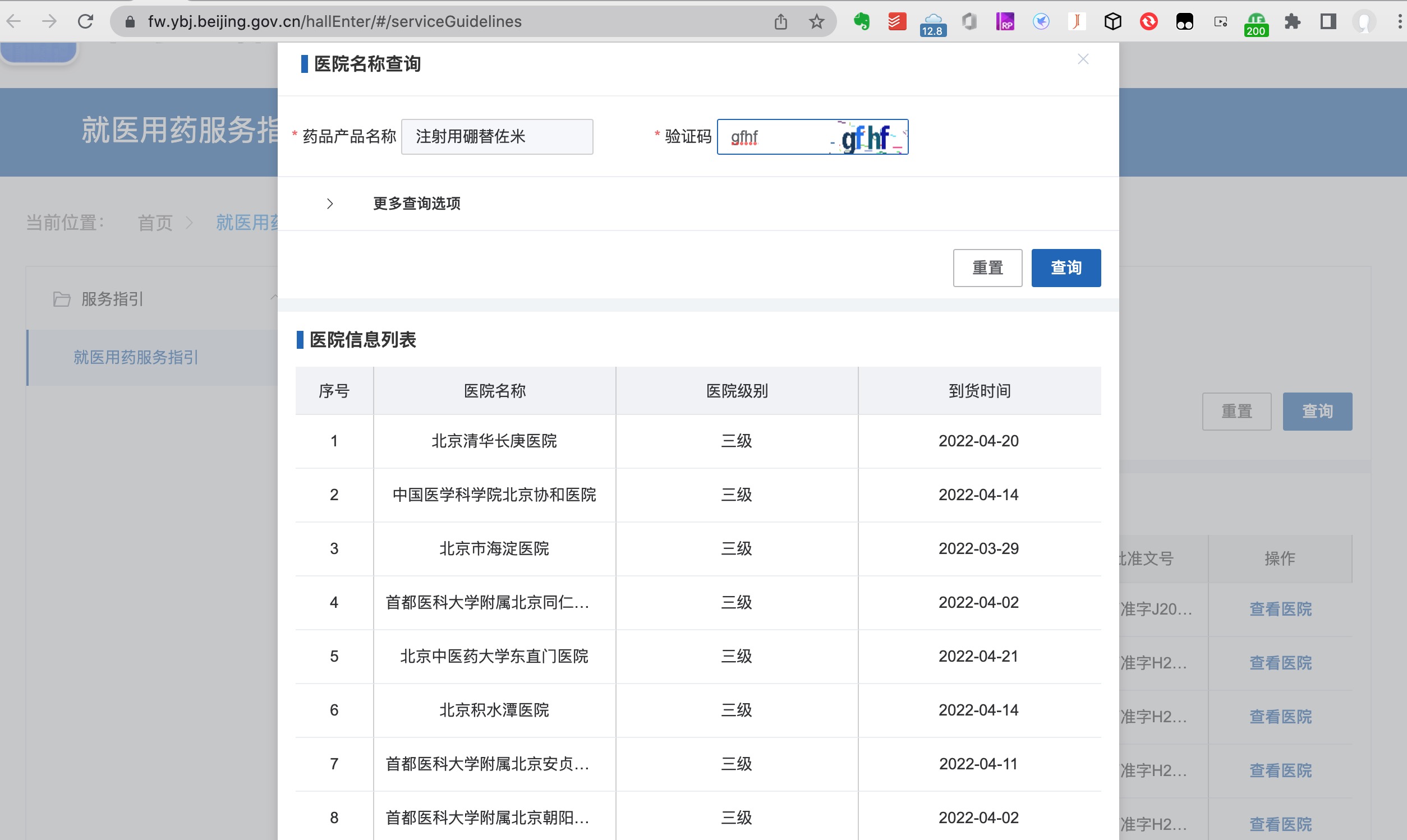Screen dimensions: 1407x840
Task: Open the green extension badge showing 200
Action: tap(1256, 25)
